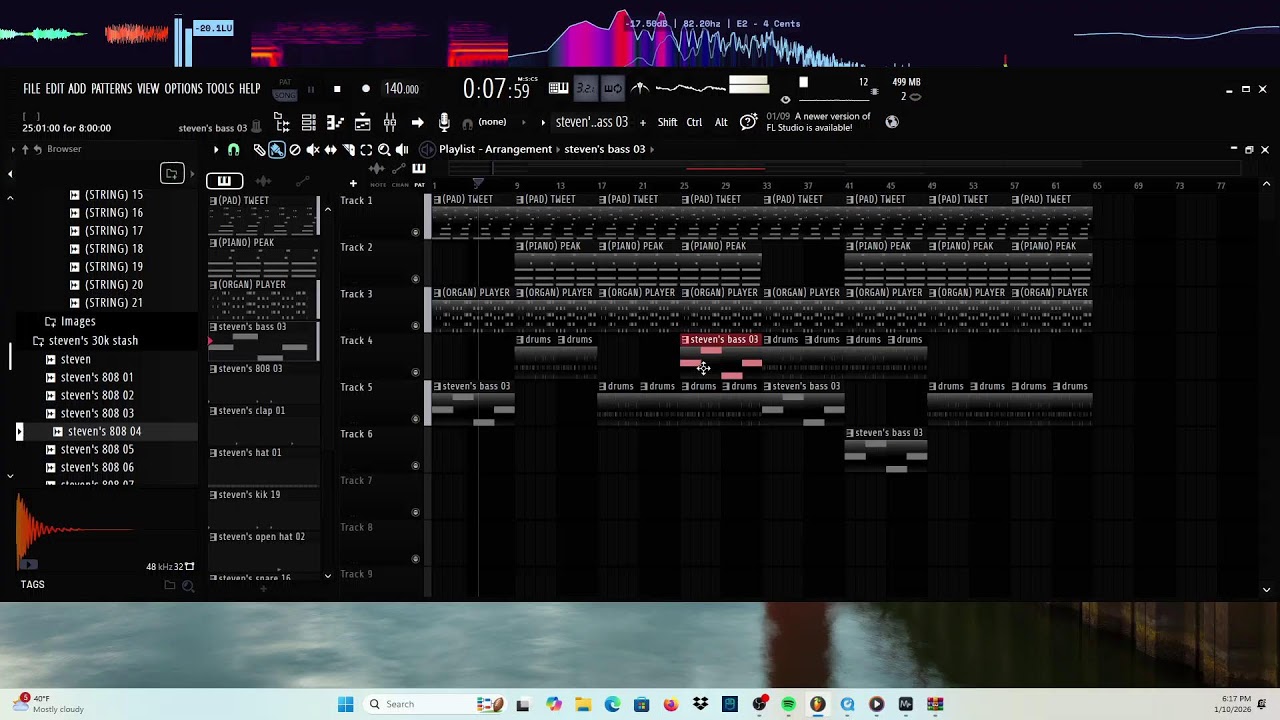Image resolution: width=1280 pixels, height=720 pixels.
Task: Toggle mute on Track 4
Action: tap(416, 372)
